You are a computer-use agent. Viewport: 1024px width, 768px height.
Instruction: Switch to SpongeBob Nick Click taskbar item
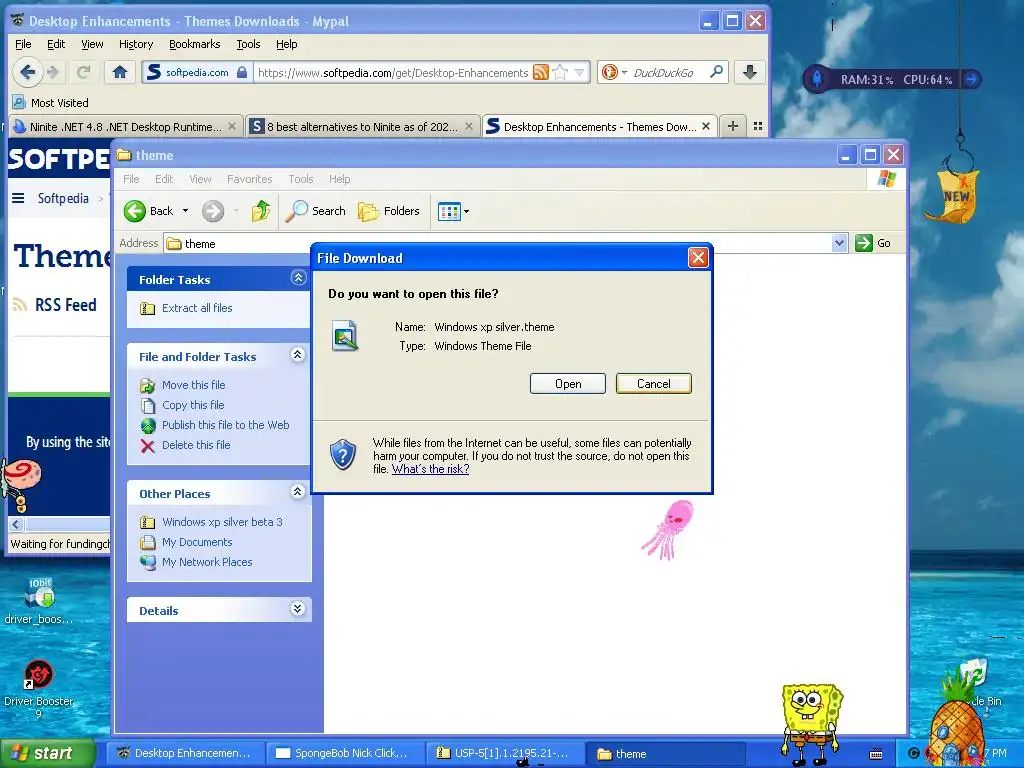[344, 753]
